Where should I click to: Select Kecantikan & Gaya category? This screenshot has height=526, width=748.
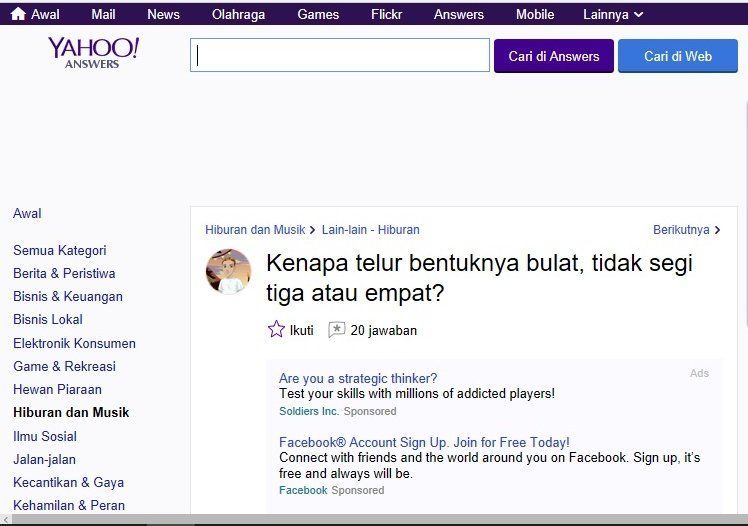pyautogui.click(x=69, y=482)
